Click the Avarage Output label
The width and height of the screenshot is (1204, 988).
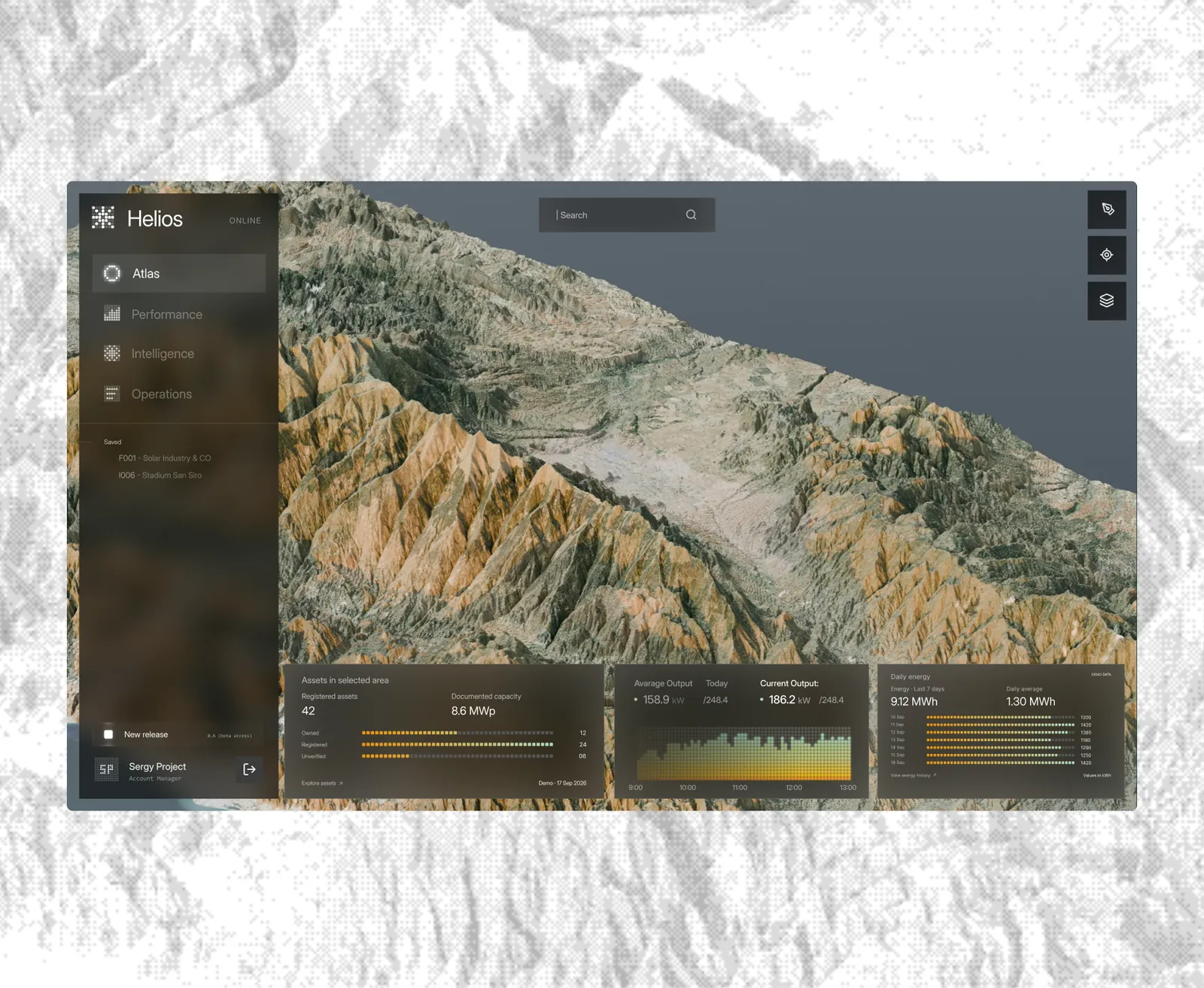663,683
